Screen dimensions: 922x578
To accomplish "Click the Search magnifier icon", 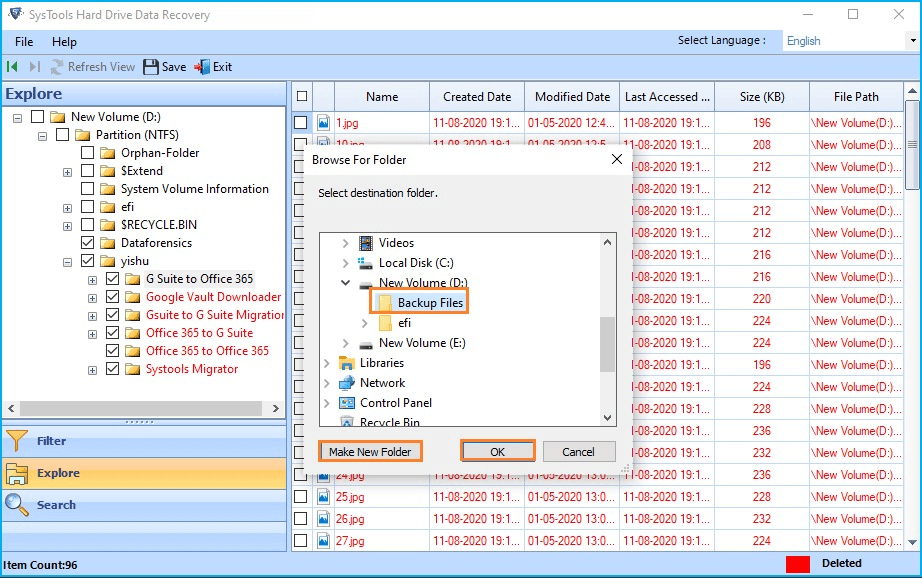I will coord(17,505).
